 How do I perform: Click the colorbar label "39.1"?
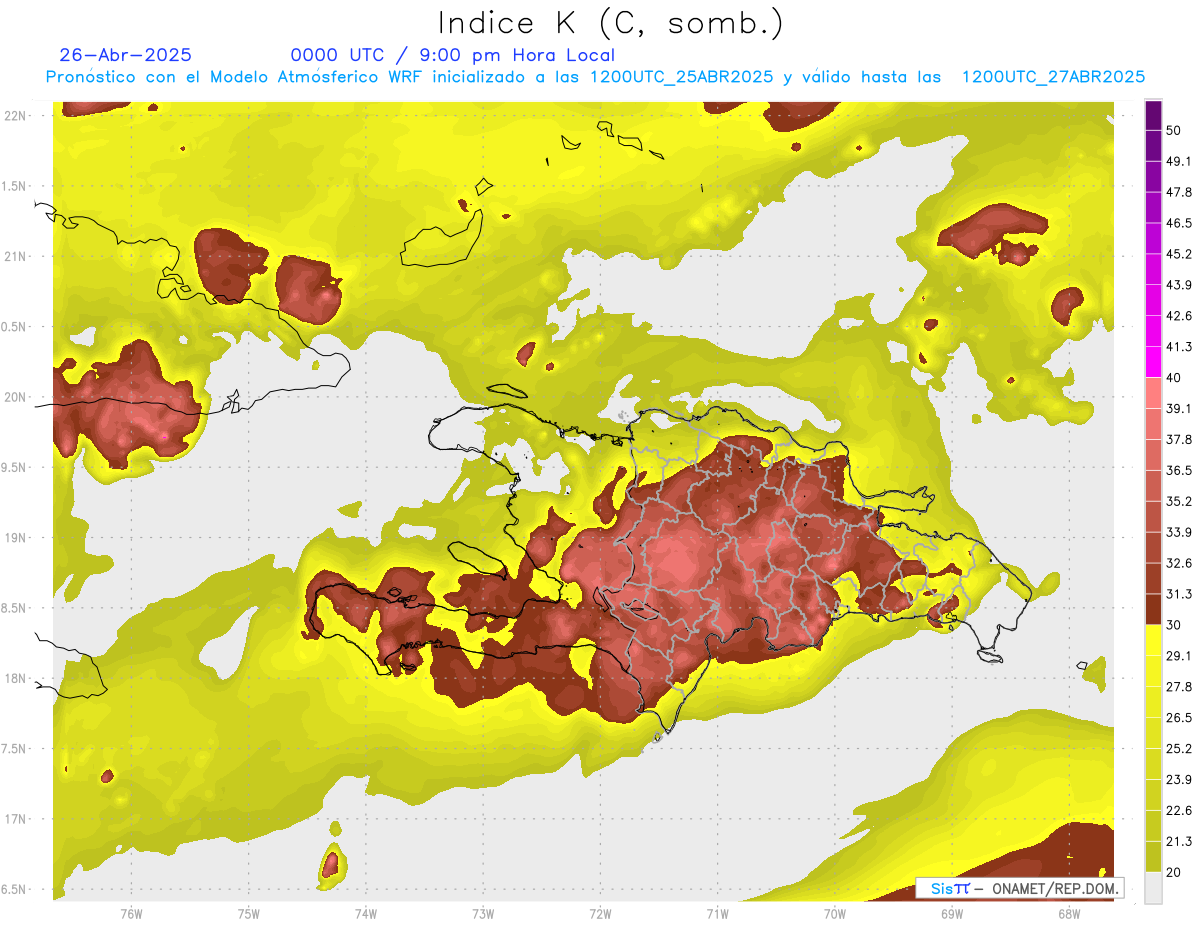click(1179, 408)
